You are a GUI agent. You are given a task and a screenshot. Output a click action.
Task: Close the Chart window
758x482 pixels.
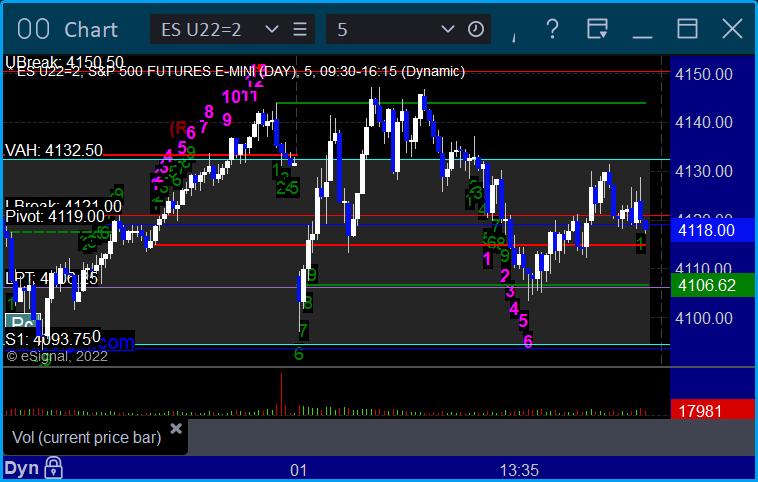pyautogui.click(x=732, y=29)
